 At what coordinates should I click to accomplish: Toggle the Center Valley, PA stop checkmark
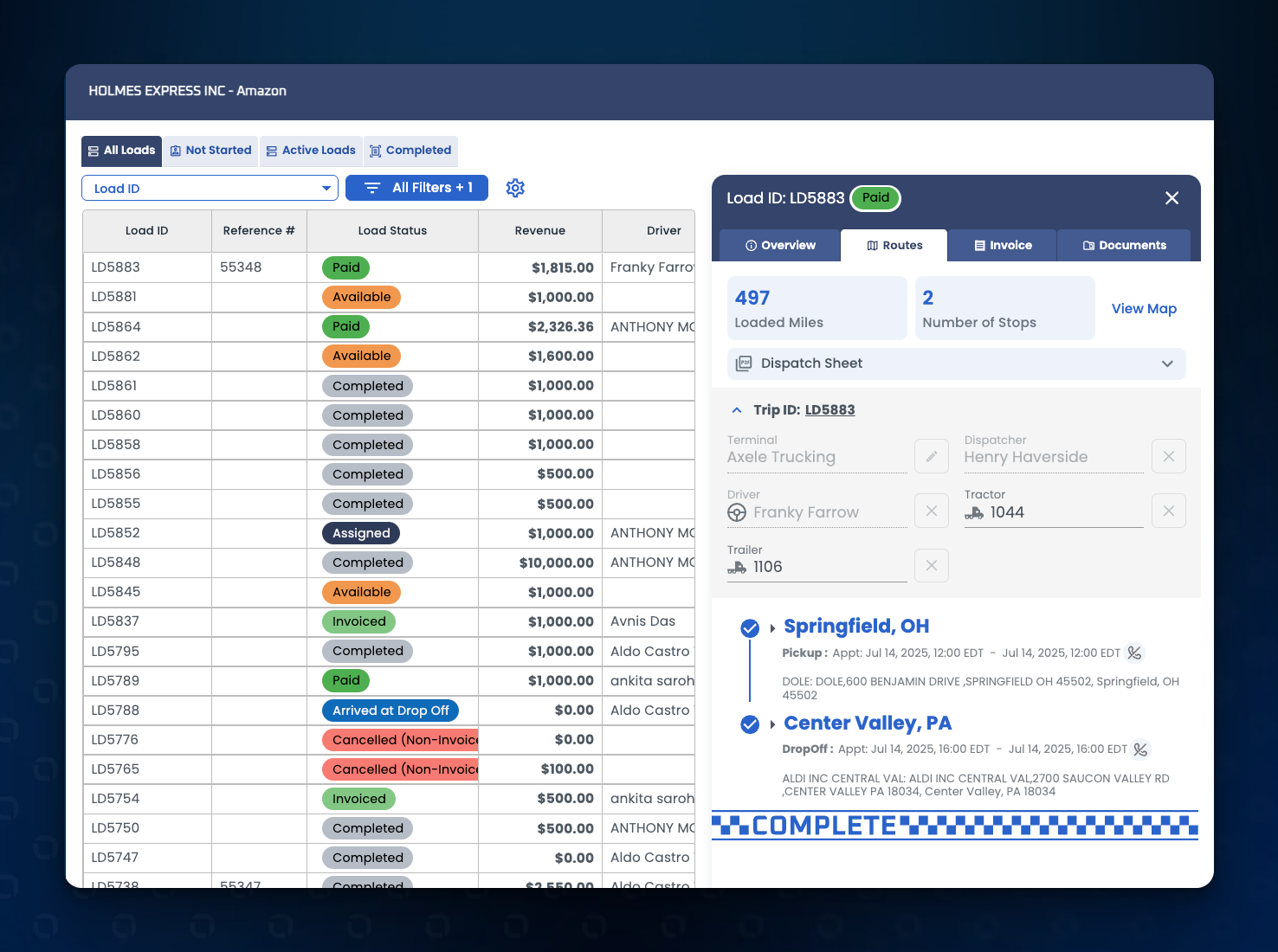(750, 724)
